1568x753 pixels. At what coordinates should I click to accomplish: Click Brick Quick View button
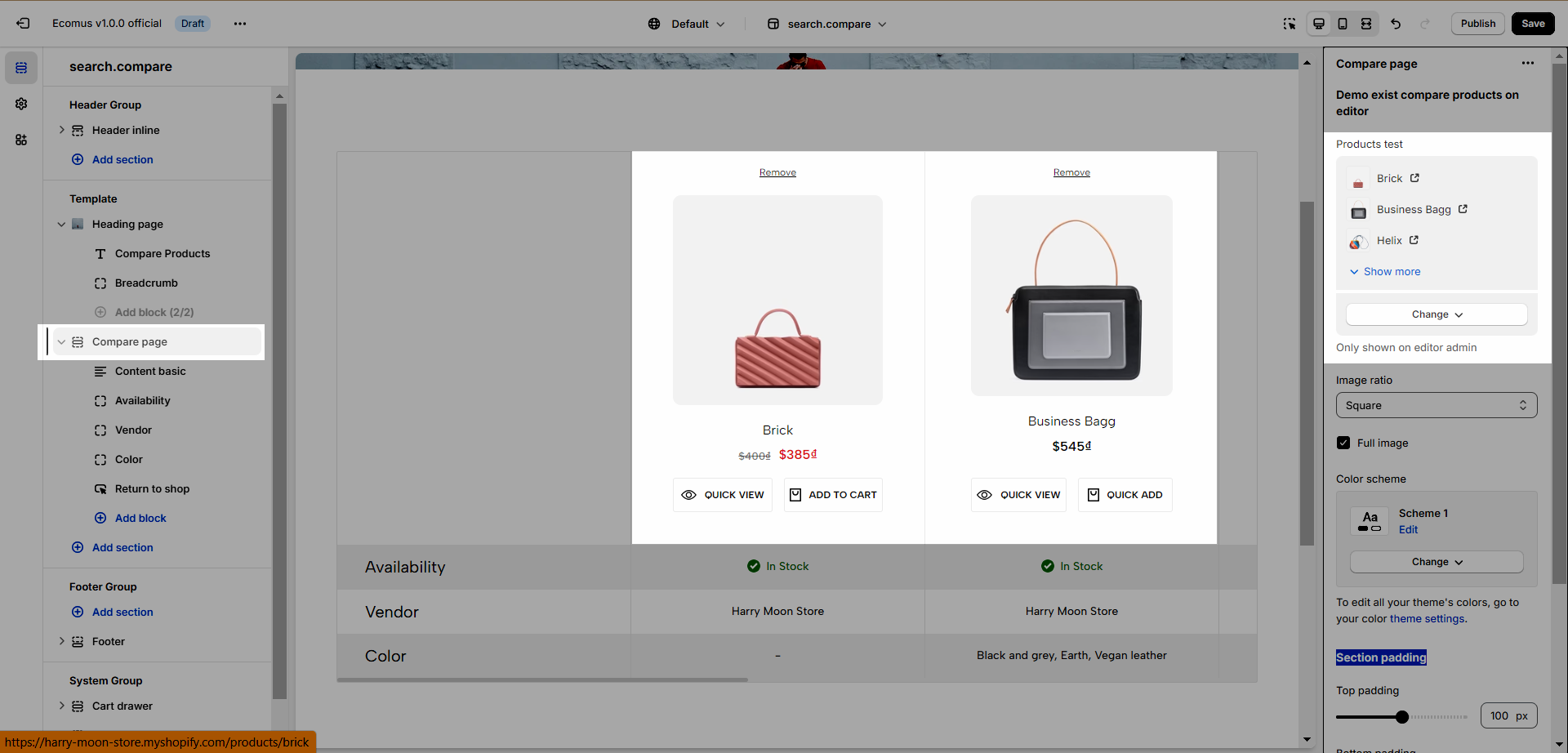tap(723, 495)
